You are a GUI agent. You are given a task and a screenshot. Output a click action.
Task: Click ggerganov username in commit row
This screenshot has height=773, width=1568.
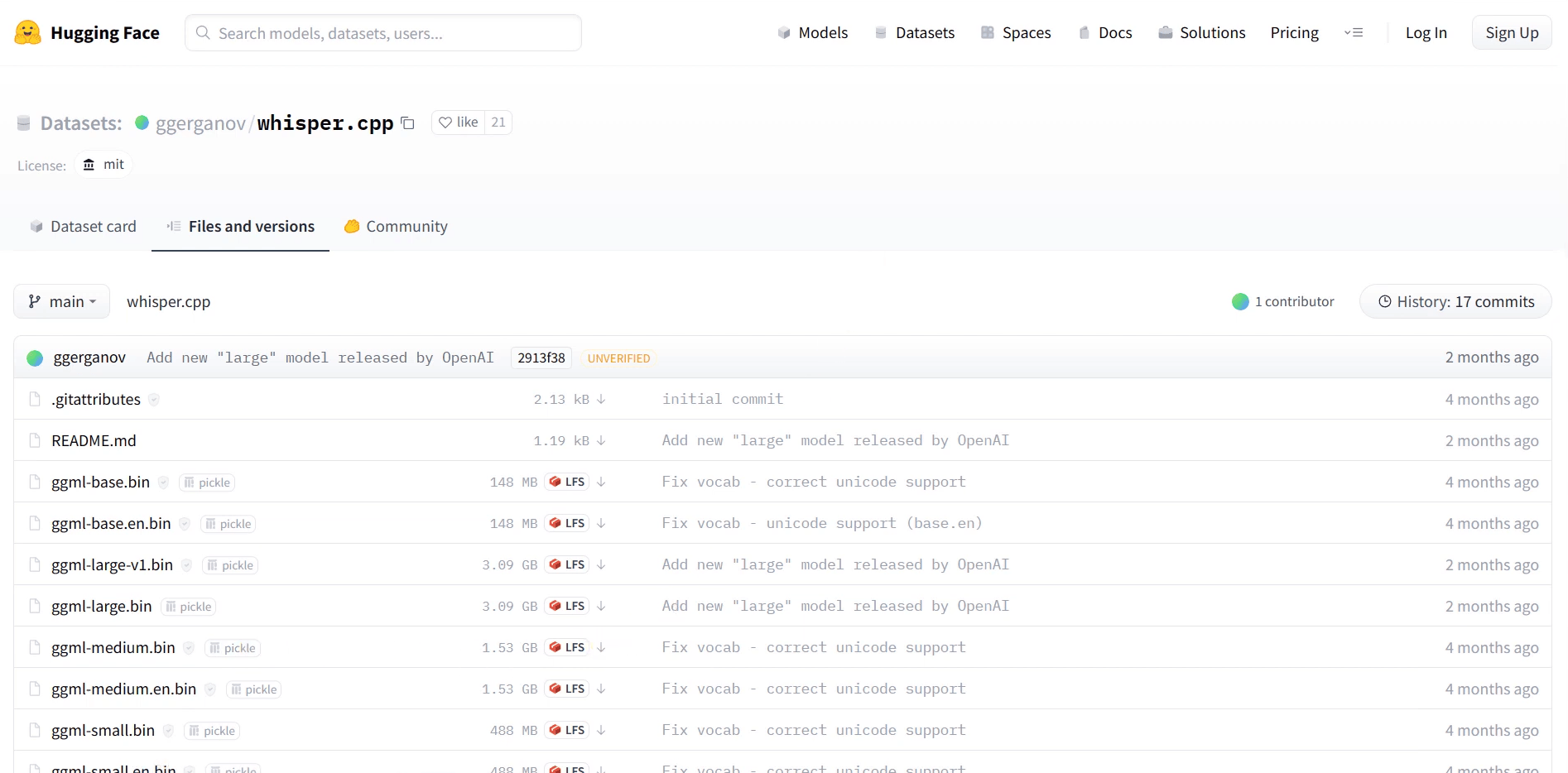pos(89,358)
